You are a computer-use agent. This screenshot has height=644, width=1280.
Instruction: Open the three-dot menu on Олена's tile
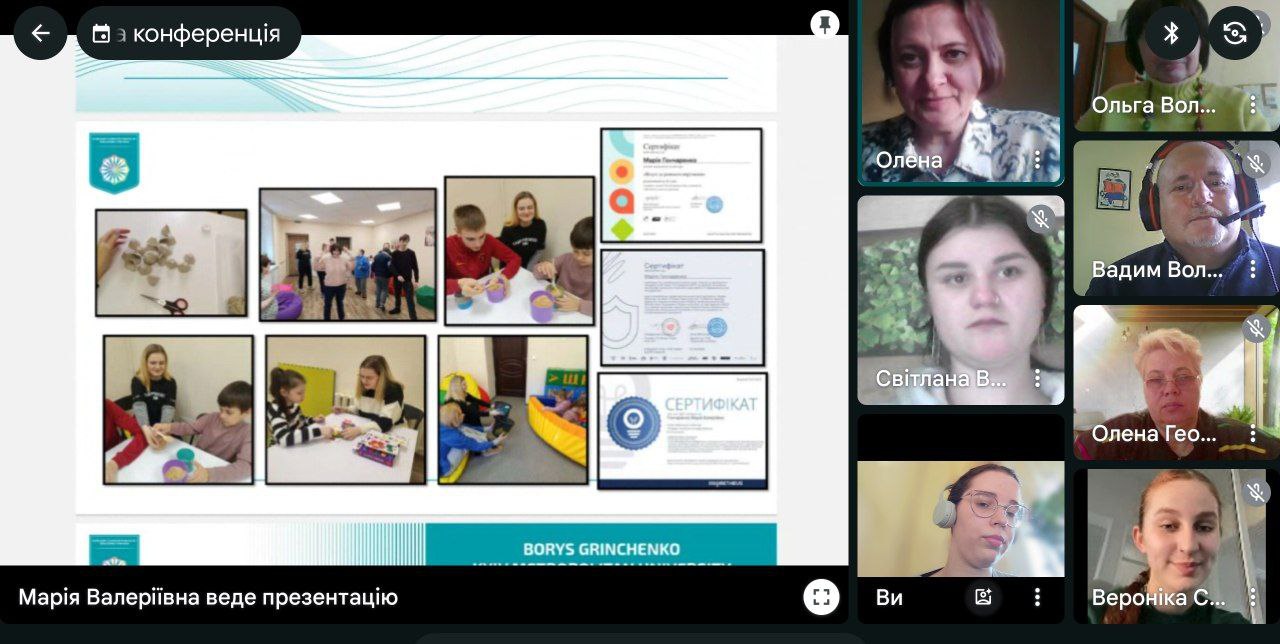click(1037, 160)
